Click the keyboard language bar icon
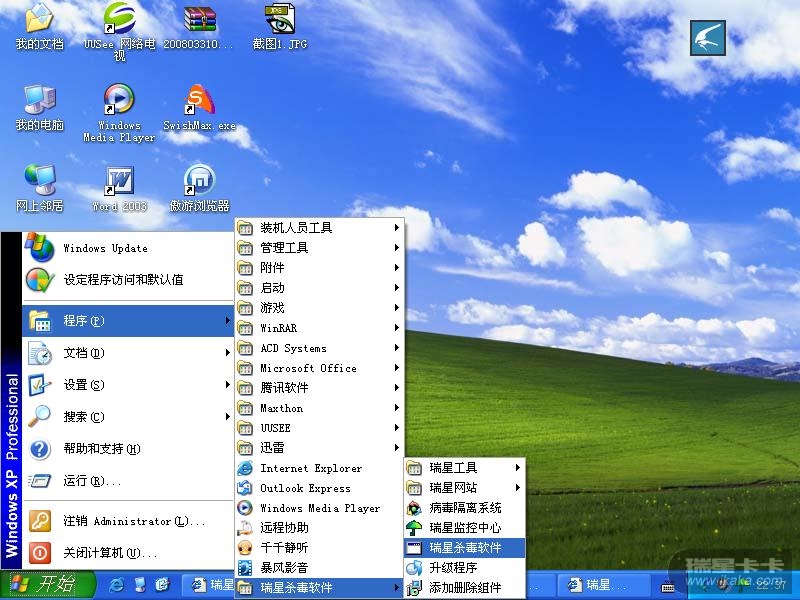800x600 pixels. tap(667, 587)
